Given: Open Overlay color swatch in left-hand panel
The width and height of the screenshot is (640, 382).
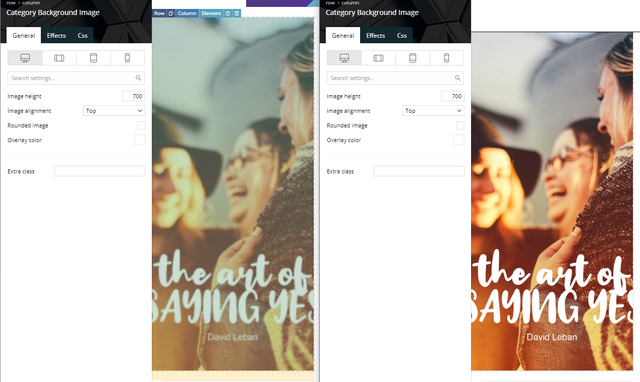Looking at the screenshot, I should (x=140, y=140).
